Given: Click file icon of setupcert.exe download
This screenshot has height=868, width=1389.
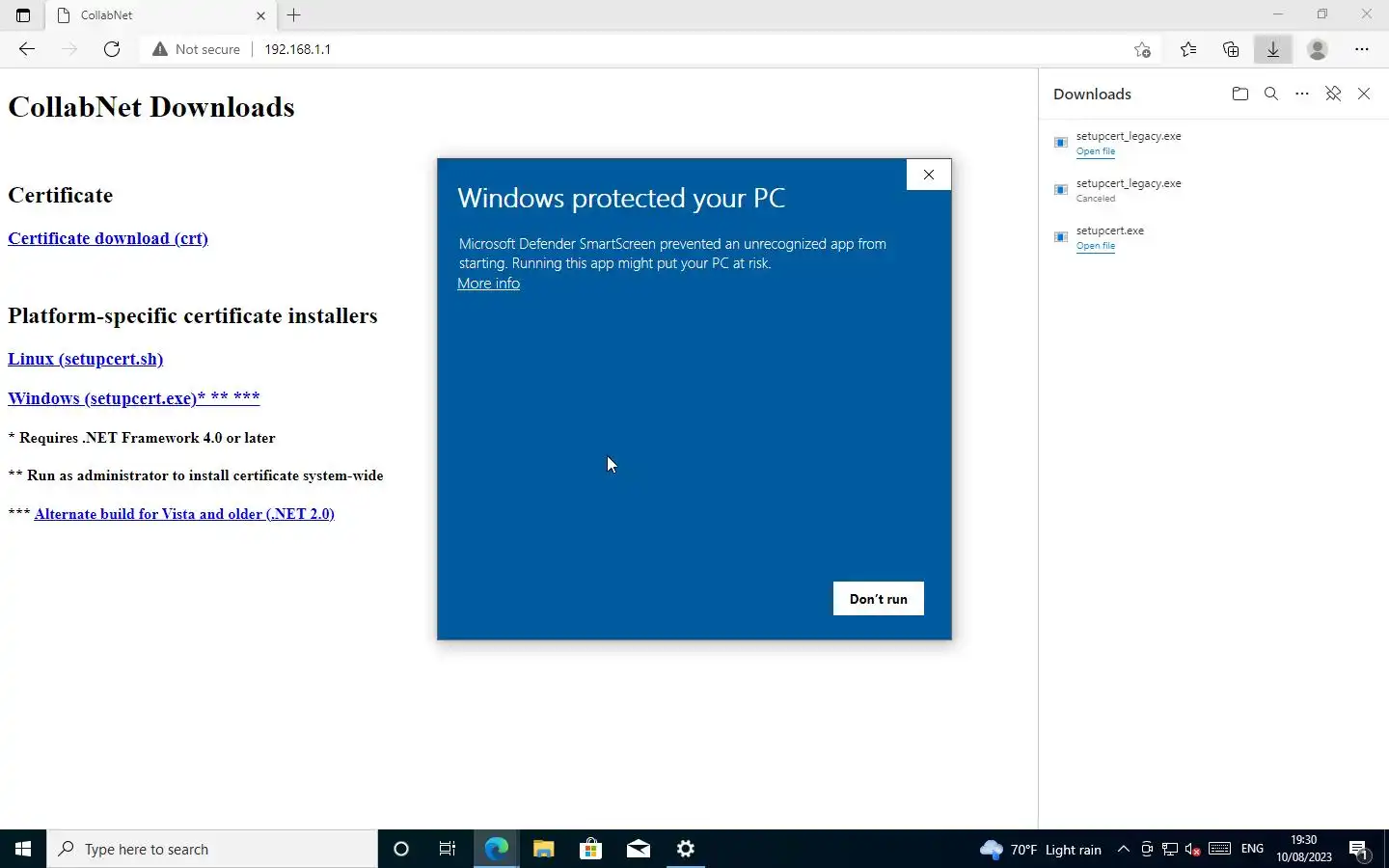Looking at the screenshot, I should pos(1061,237).
